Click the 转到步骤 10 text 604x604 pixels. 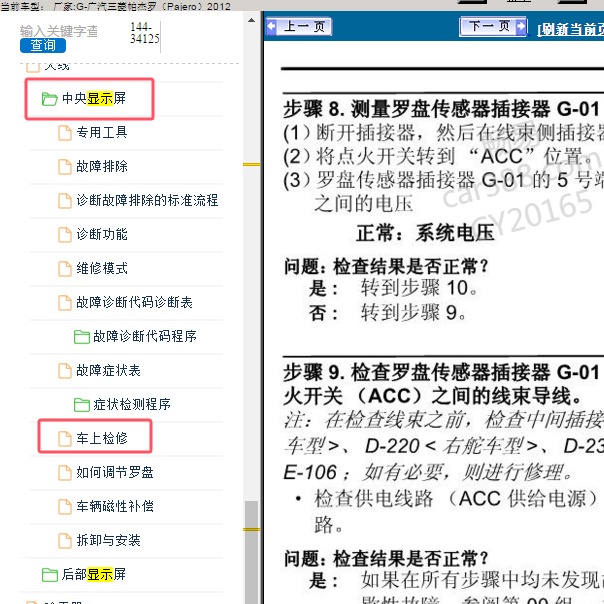pyautogui.click(x=419, y=288)
